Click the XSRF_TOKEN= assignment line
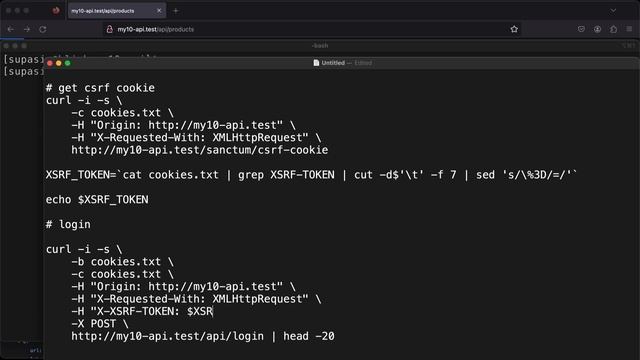Image resolution: width=640 pixels, height=360 pixels. click(x=311, y=175)
